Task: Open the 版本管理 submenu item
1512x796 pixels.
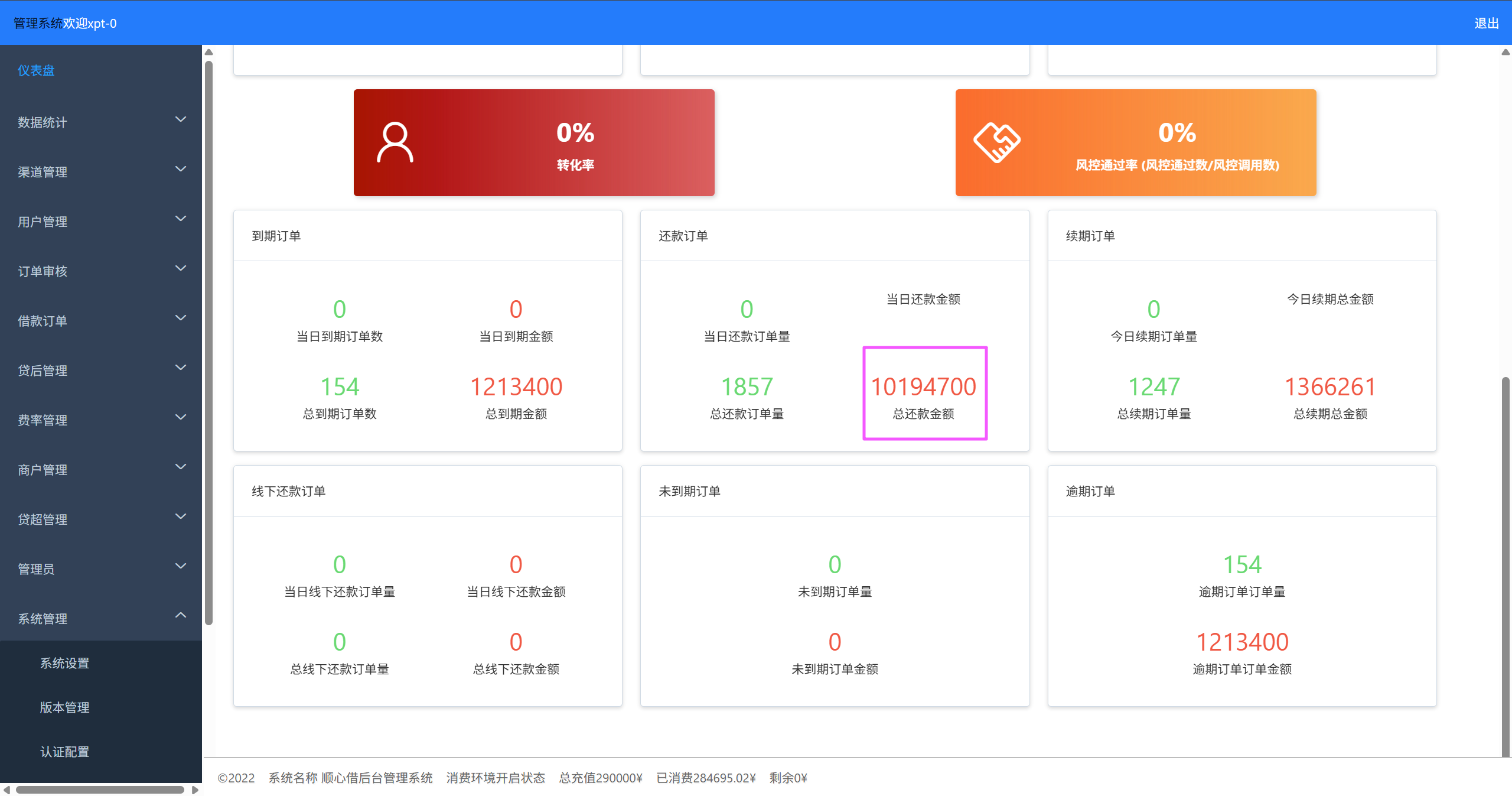Action: 64,707
